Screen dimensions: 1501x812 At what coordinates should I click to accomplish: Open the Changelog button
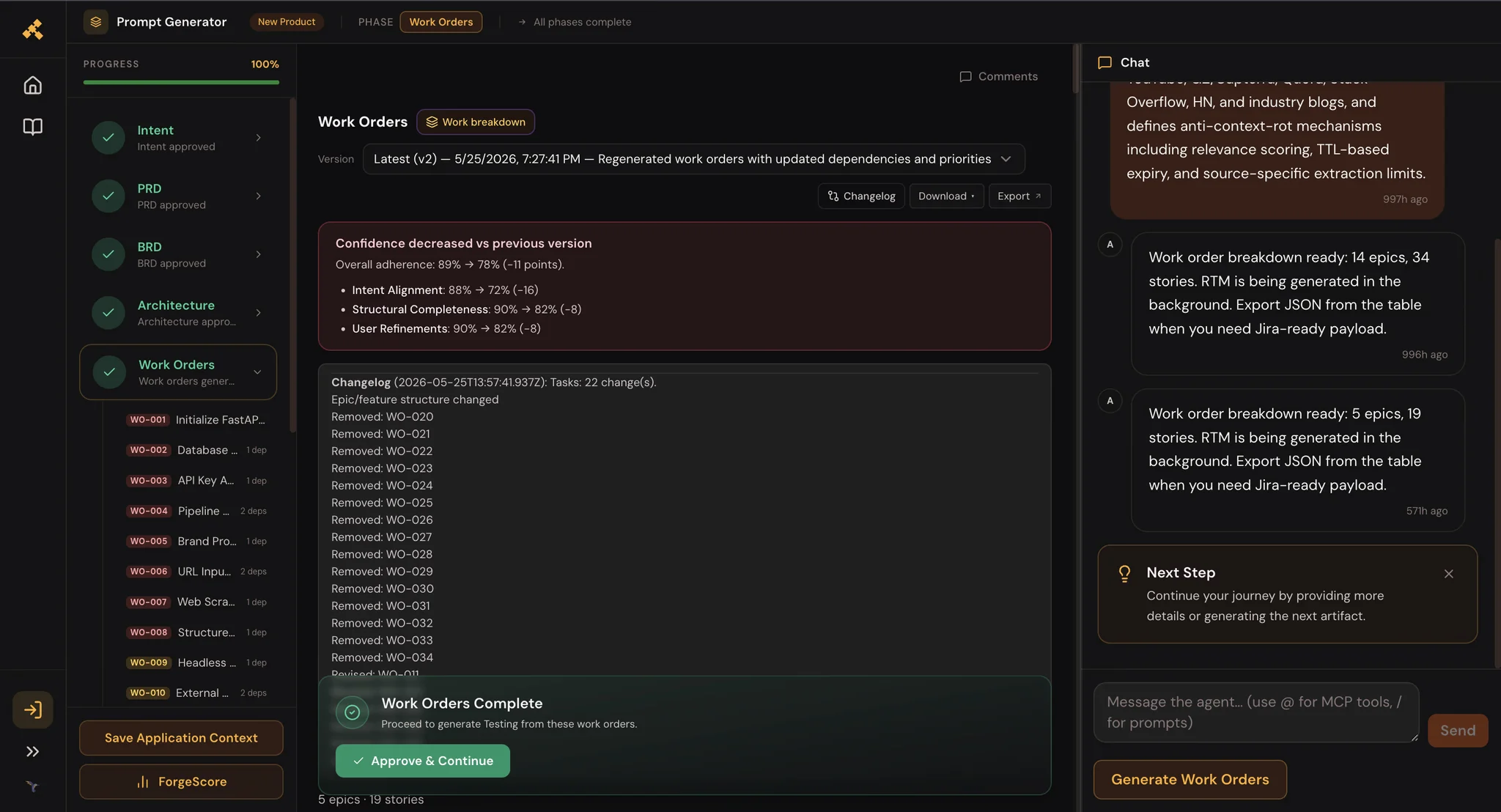click(x=861, y=196)
